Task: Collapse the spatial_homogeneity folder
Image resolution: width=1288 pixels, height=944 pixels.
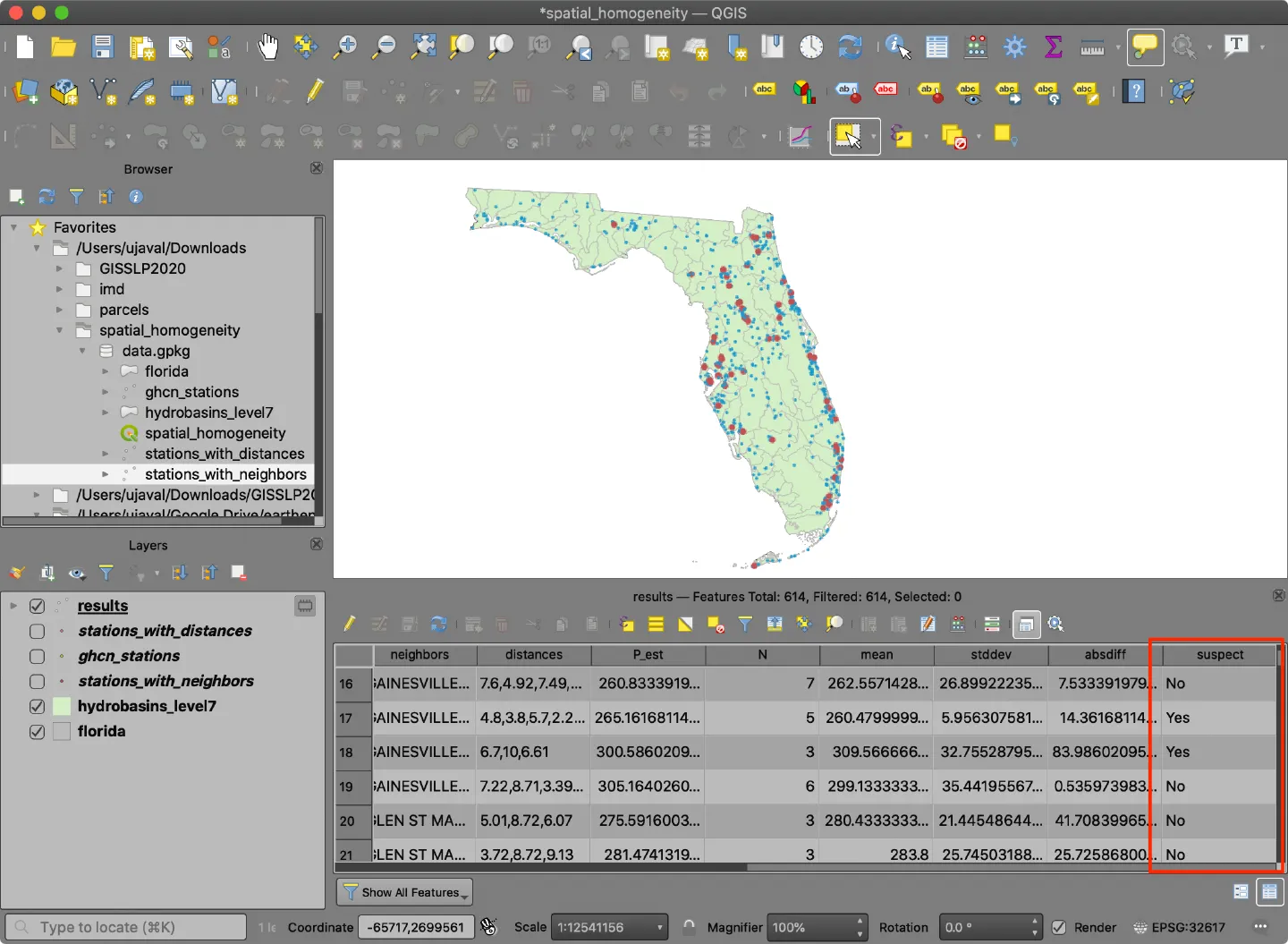Action: (60, 330)
